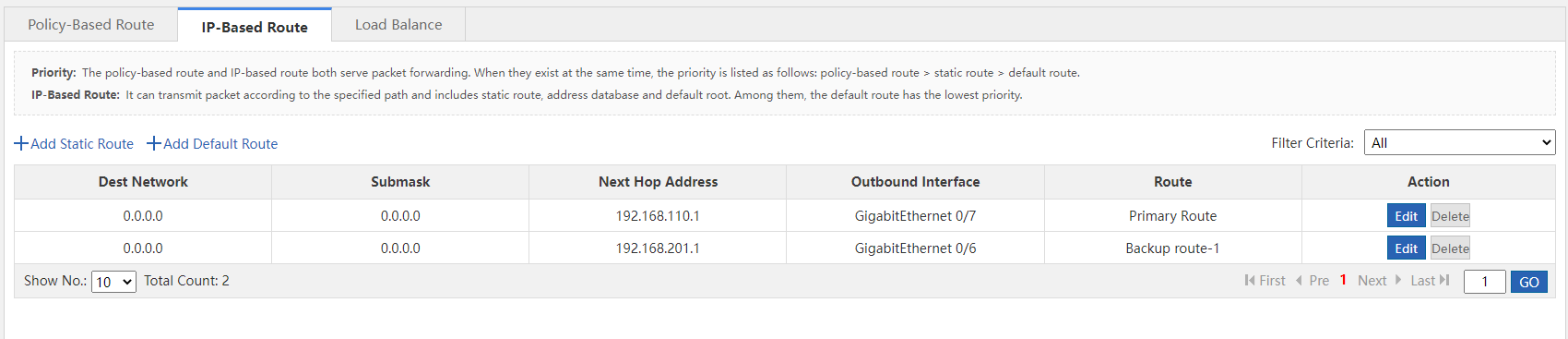Go to First page pagination arrow

click(1250, 281)
